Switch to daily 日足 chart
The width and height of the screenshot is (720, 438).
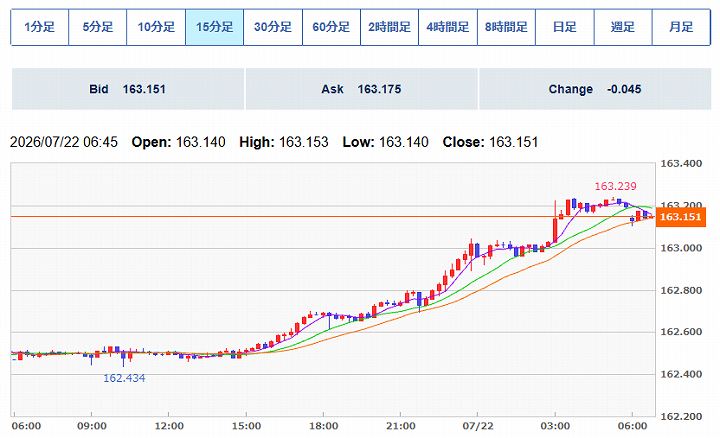coord(564,27)
